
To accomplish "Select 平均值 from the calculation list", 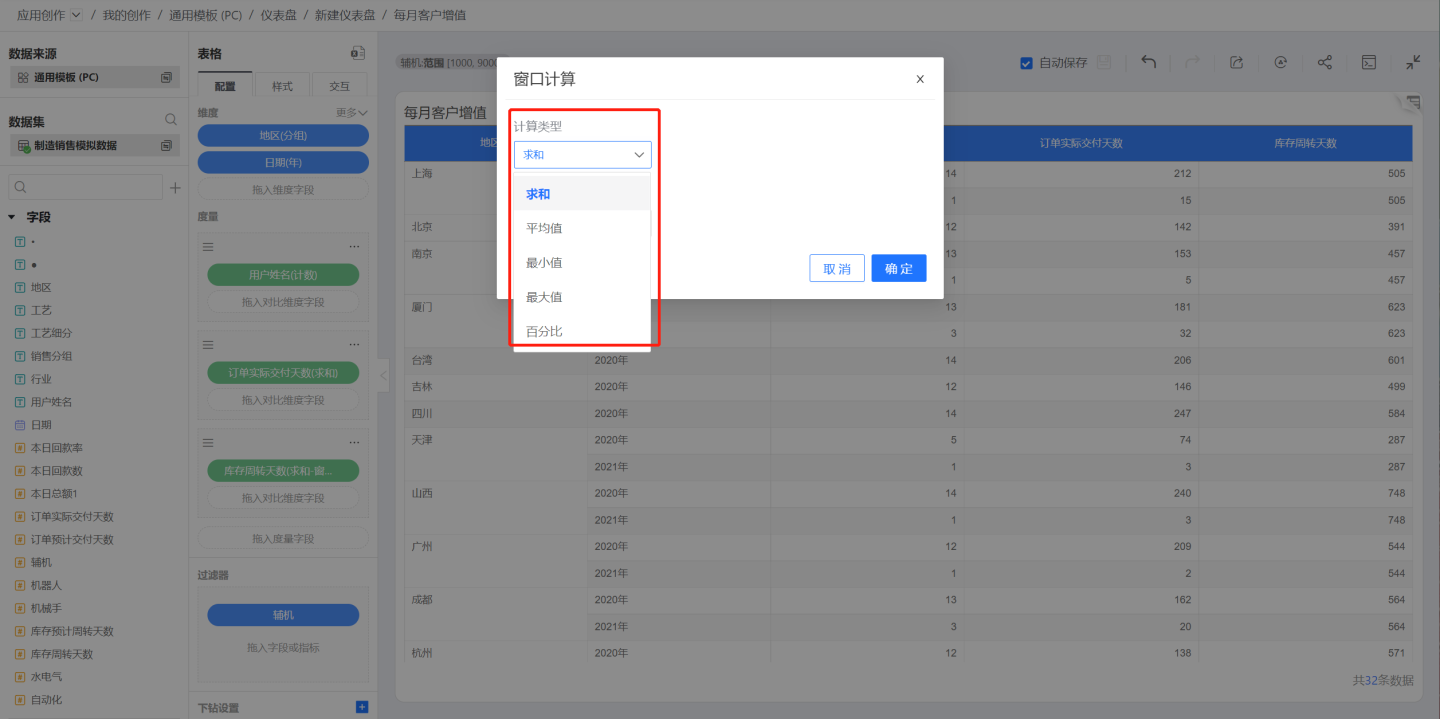I will [x=544, y=228].
